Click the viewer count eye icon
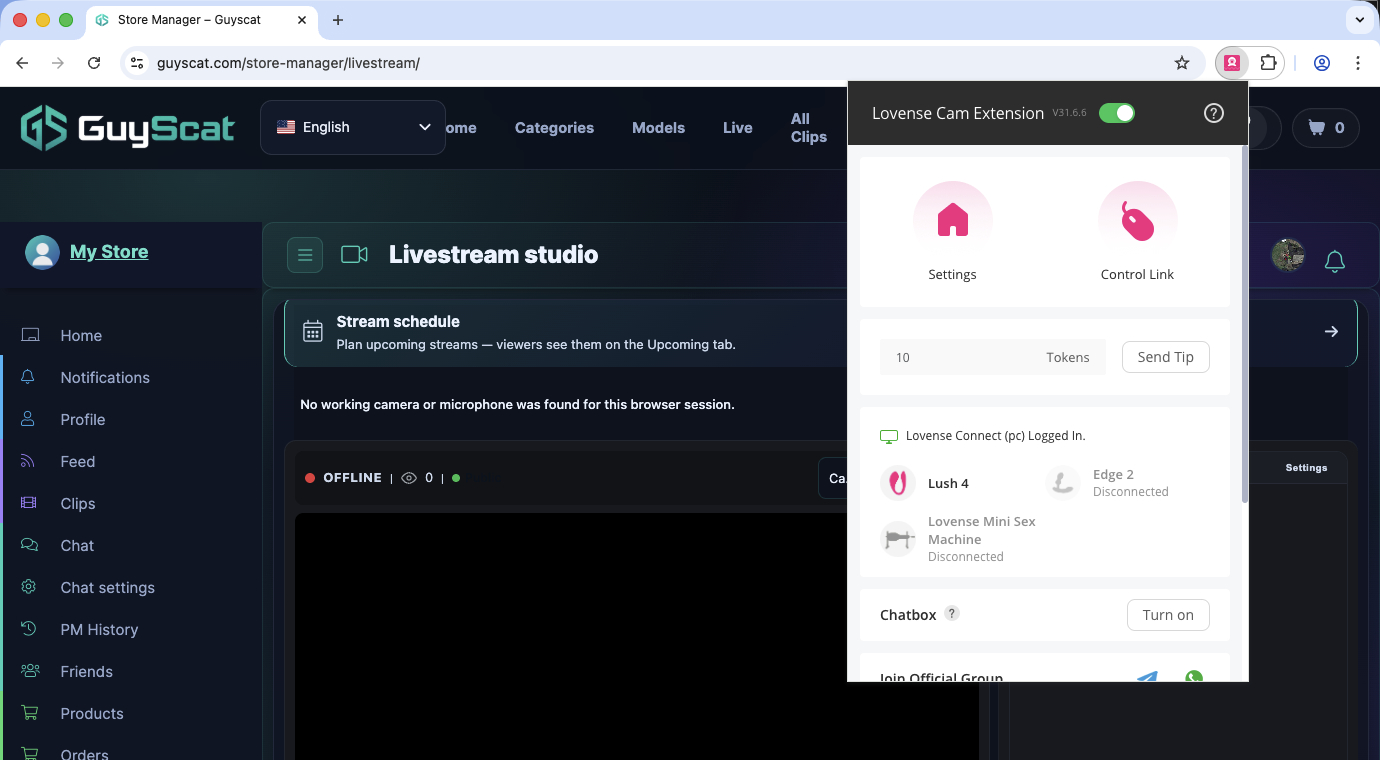This screenshot has height=760, width=1380. (x=408, y=478)
